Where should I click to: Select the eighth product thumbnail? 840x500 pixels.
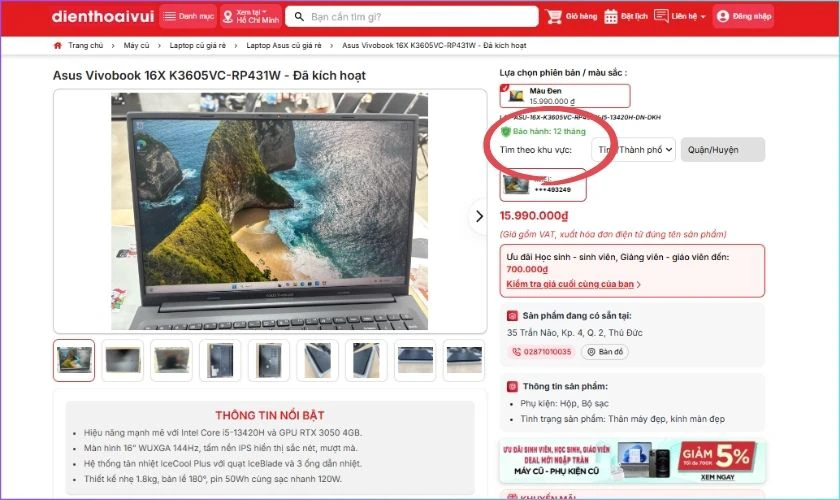(415, 360)
